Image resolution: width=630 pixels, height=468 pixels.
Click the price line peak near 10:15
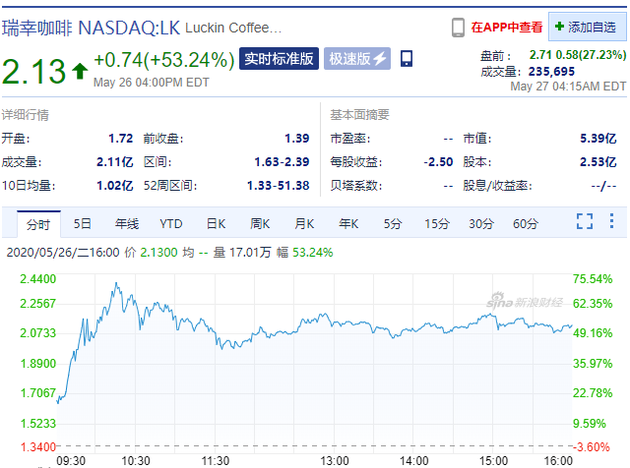pos(116,283)
